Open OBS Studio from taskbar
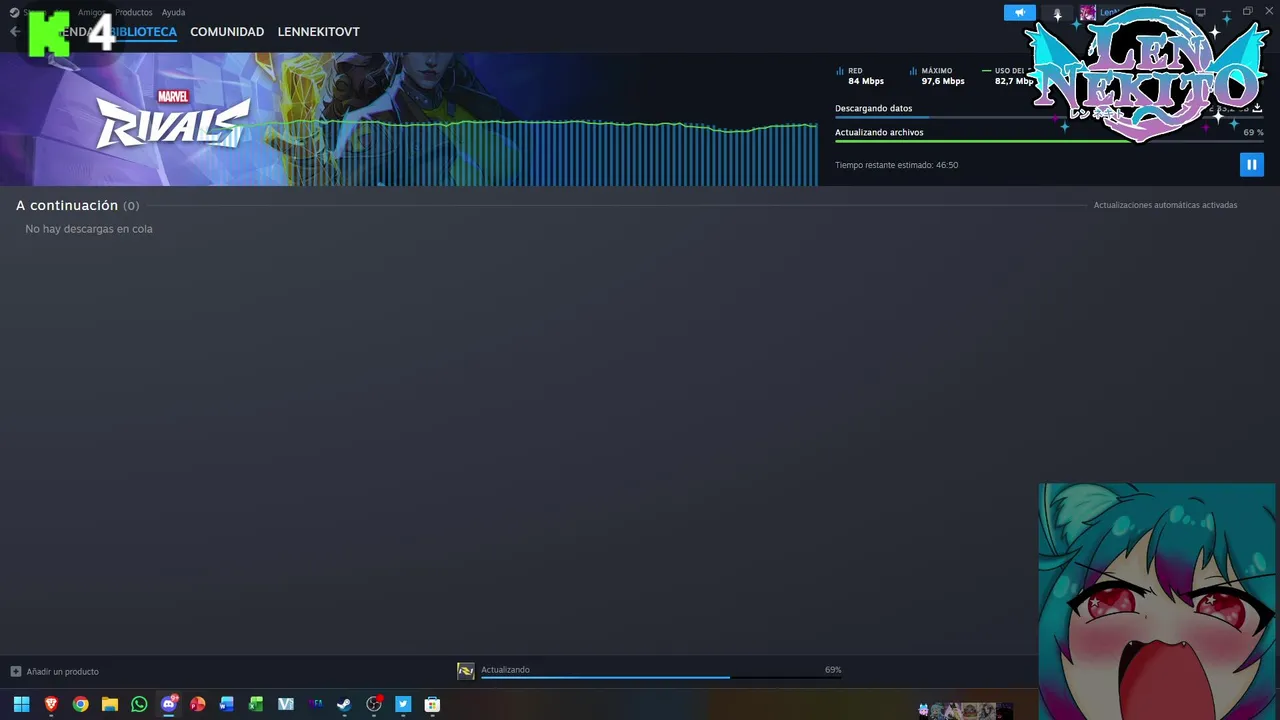Viewport: 1280px width, 720px height. (374, 704)
